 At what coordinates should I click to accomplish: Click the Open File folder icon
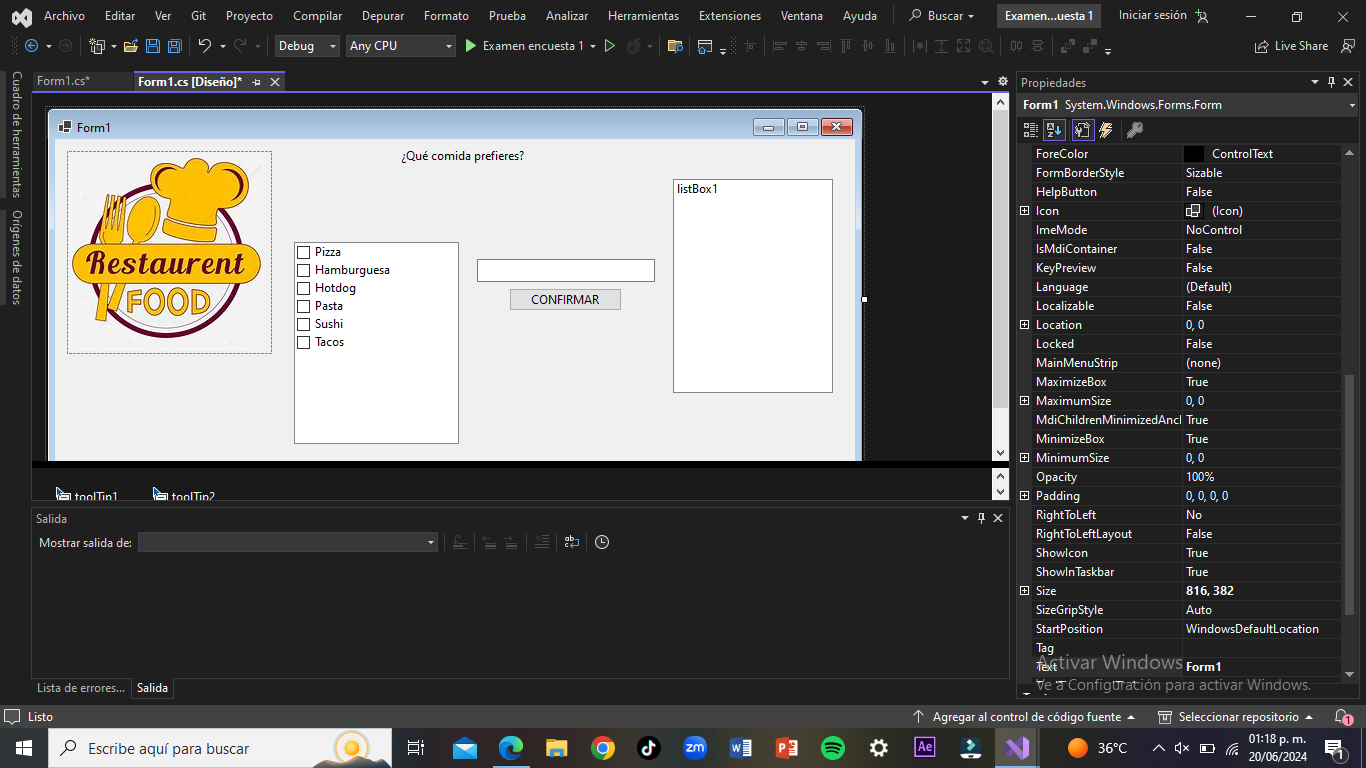coord(131,46)
